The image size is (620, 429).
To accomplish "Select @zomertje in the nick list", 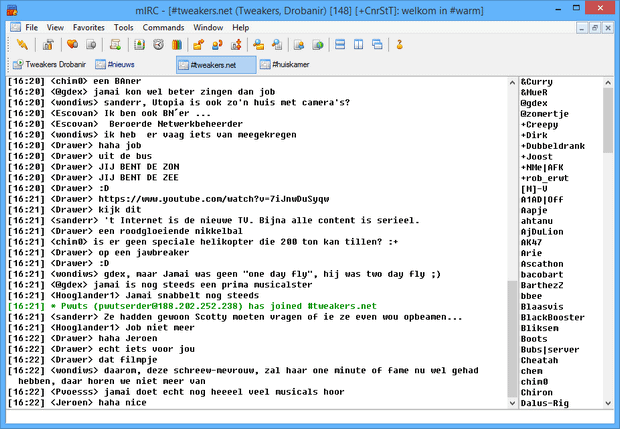I will click(x=544, y=114).
